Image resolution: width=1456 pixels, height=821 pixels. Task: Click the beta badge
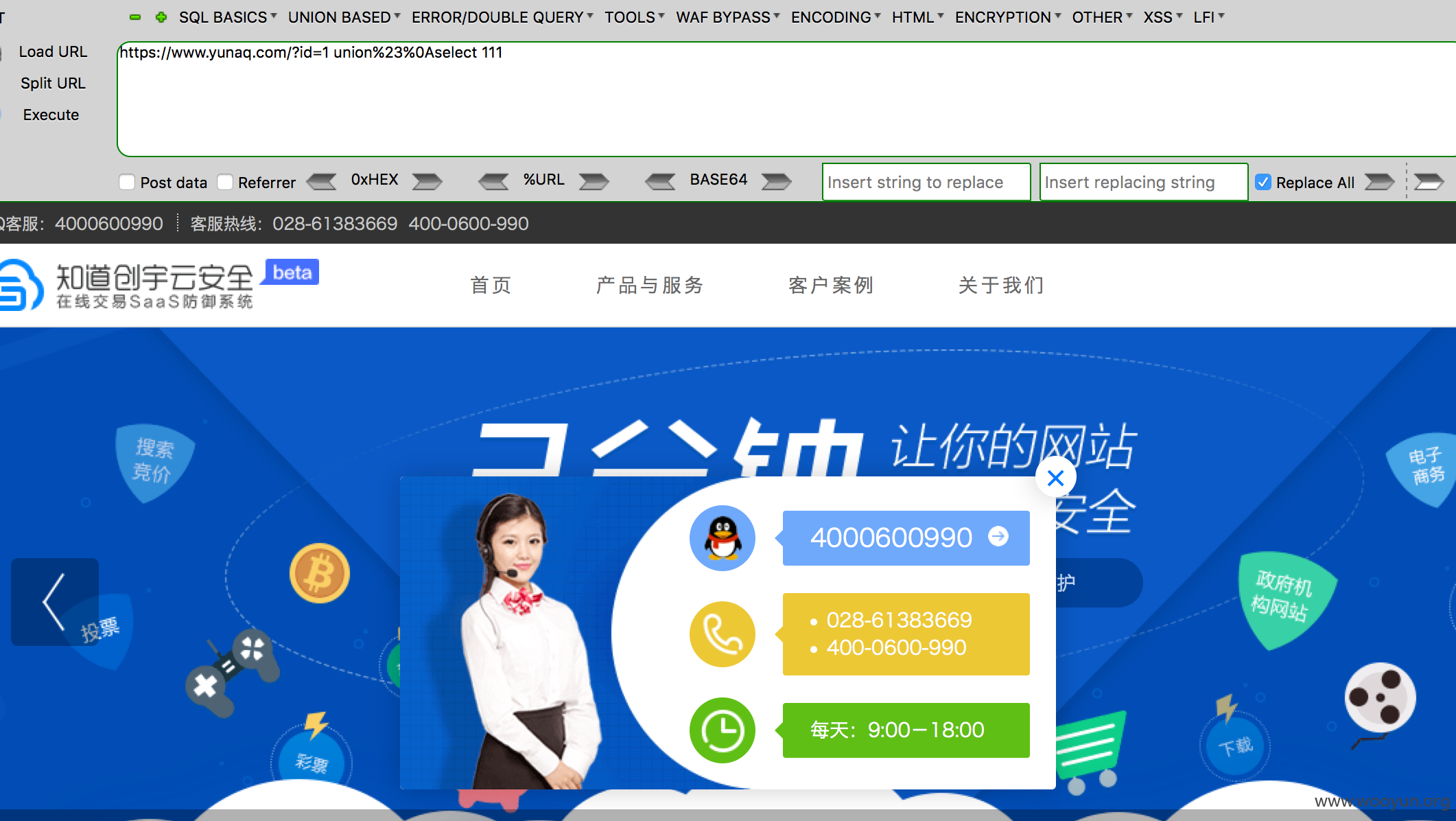292,273
